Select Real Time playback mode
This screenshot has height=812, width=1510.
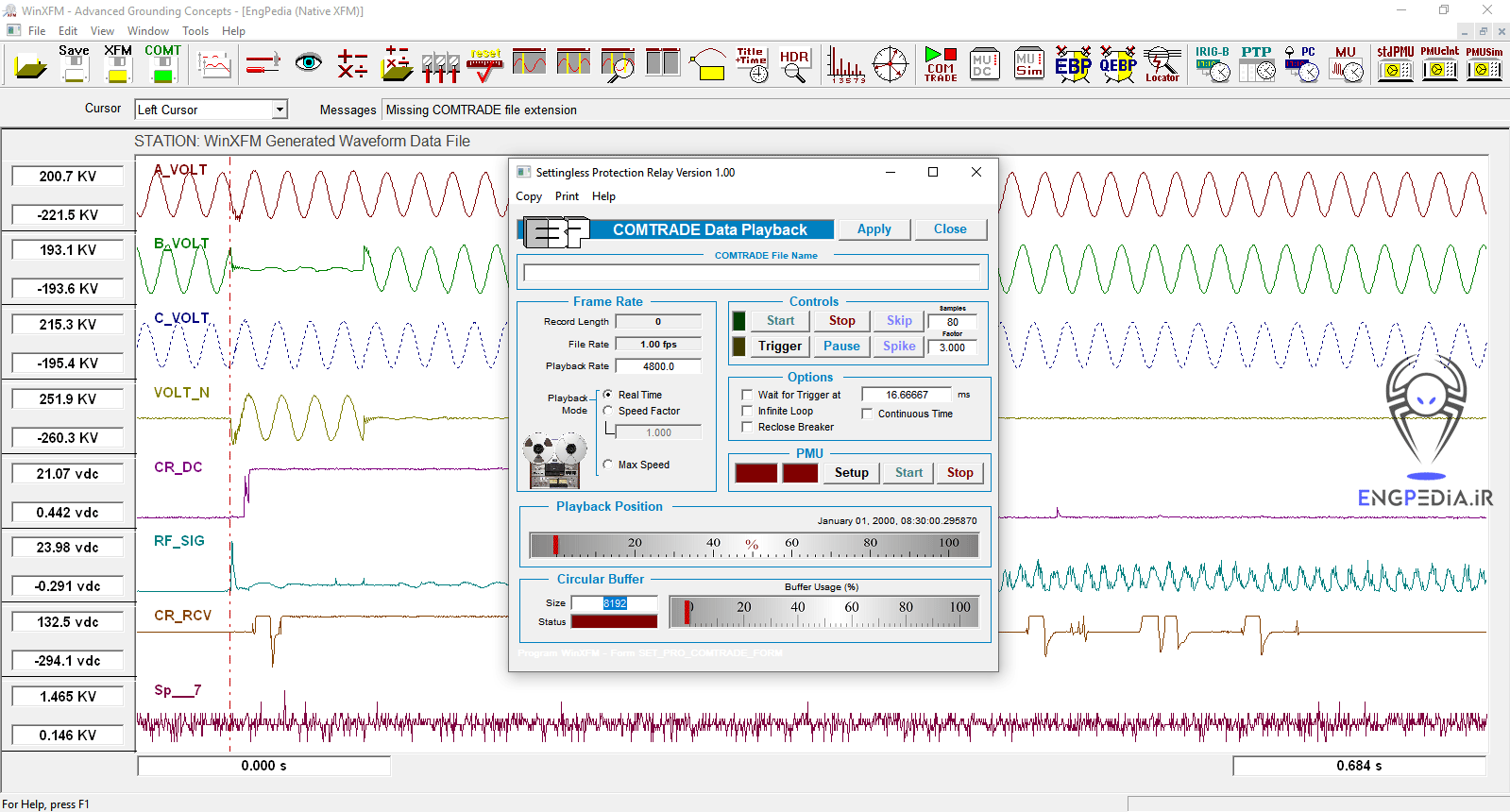608,395
